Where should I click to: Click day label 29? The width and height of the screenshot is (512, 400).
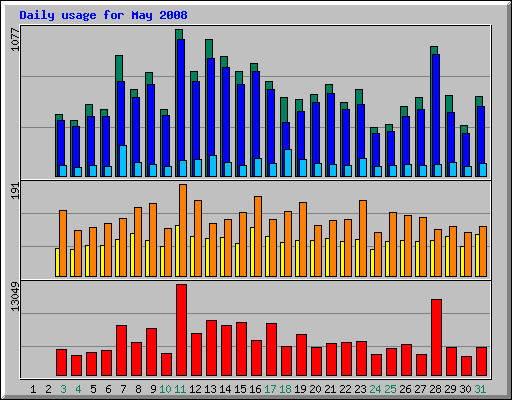[450, 389]
